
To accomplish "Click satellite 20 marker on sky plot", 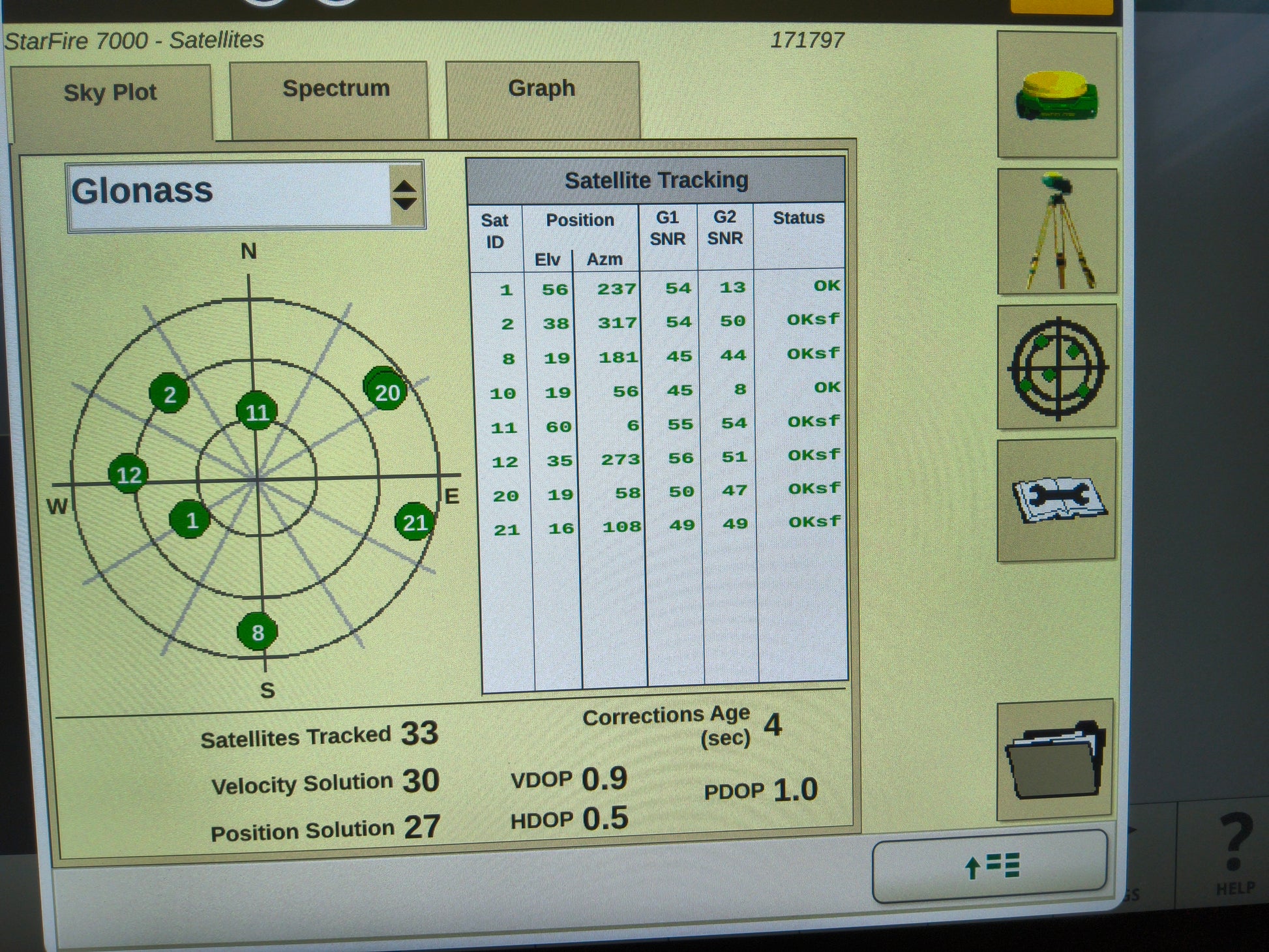I will 385,391.
